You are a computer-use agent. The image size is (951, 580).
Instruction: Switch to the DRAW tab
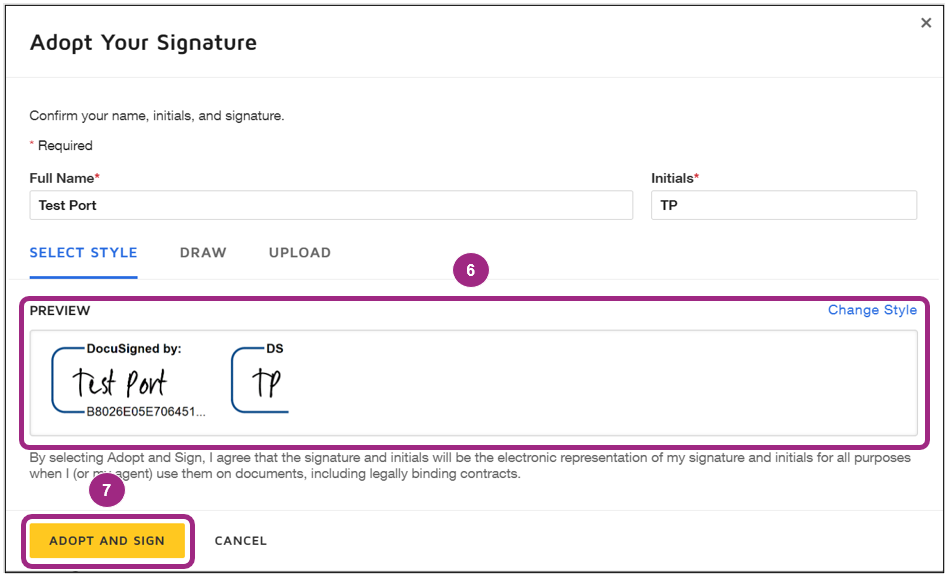203,253
